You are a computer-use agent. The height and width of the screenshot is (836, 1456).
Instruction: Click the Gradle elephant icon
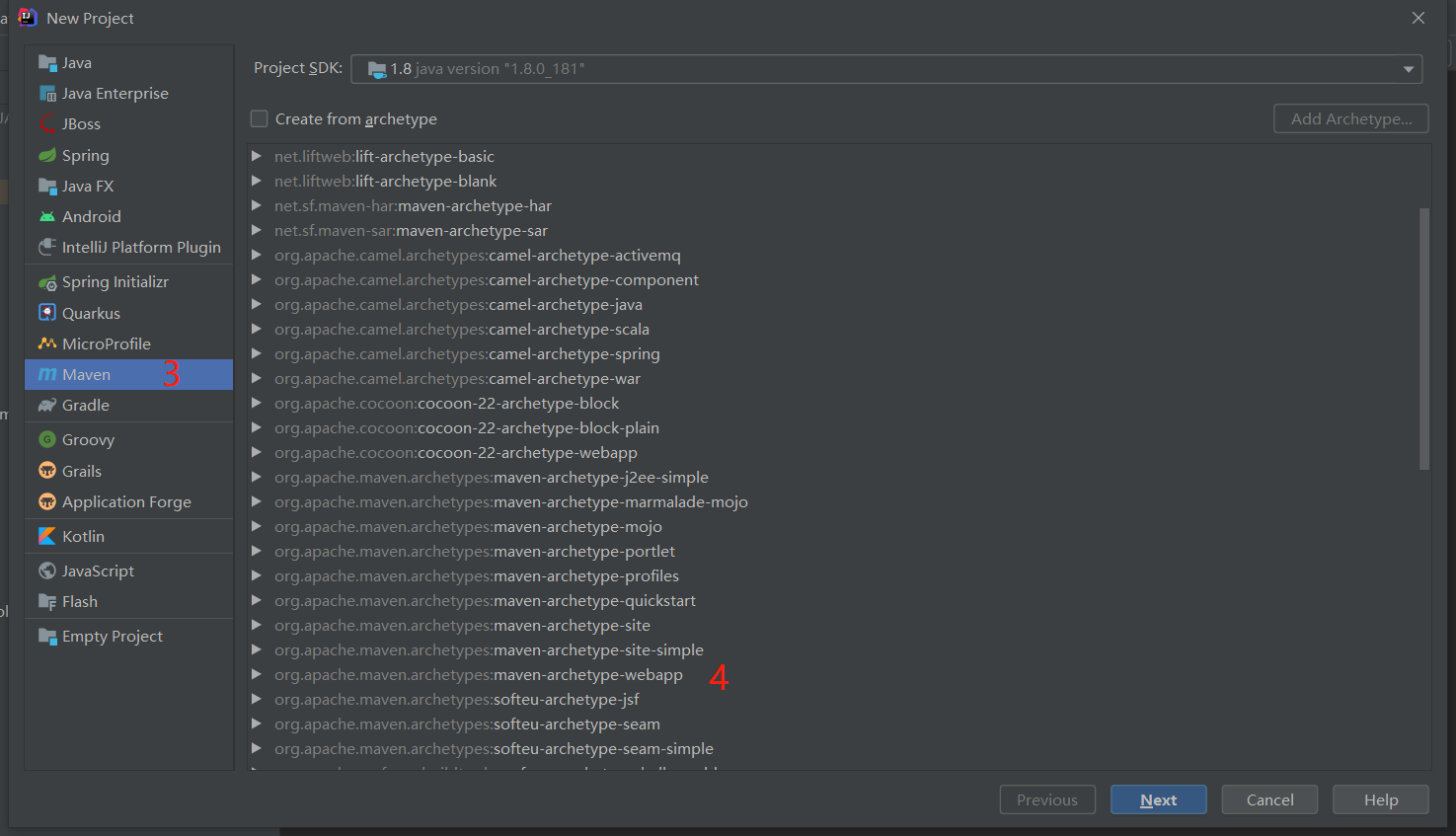pos(47,405)
